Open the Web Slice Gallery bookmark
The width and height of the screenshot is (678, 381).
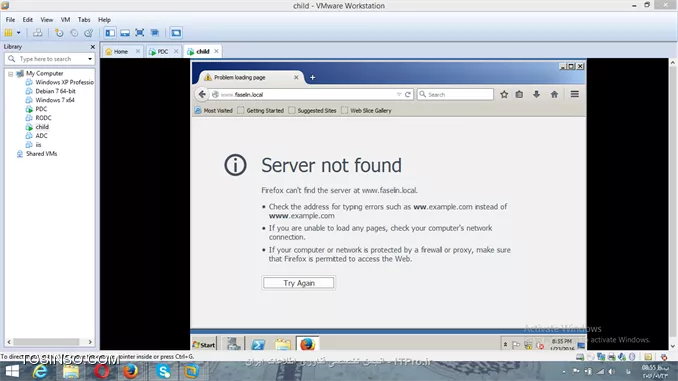(366, 111)
